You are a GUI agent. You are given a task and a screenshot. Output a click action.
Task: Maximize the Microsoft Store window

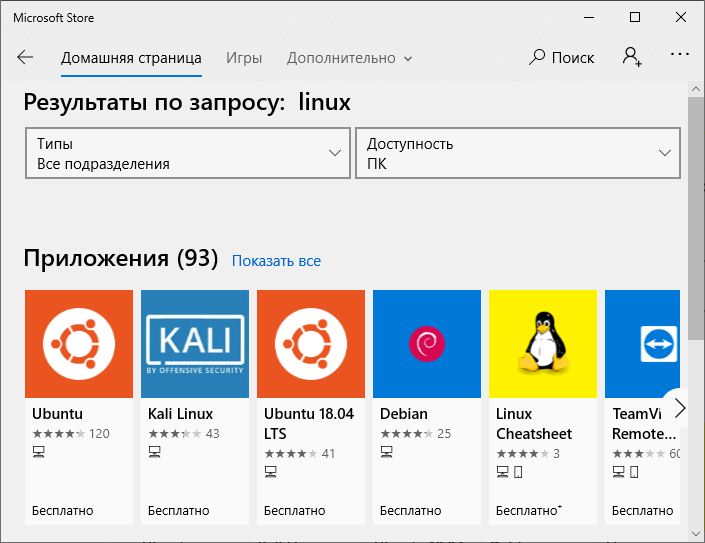tap(635, 18)
